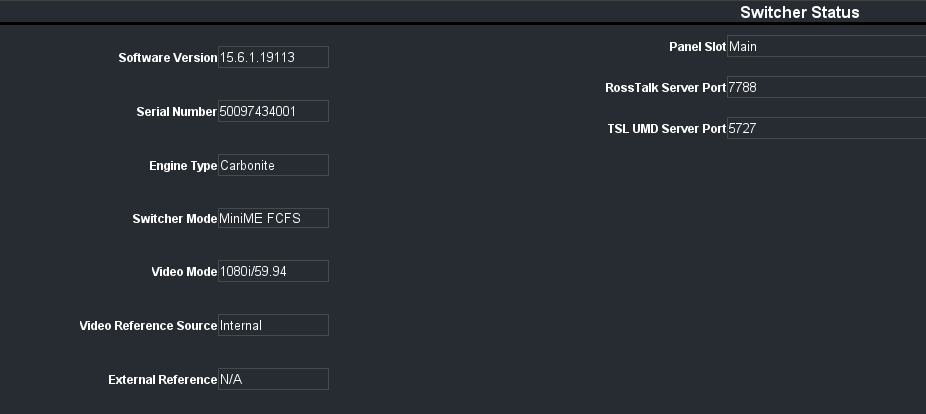Select the Switcher Mode MiniME FCFS field
926x414 pixels.
pyautogui.click(x=273, y=218)
